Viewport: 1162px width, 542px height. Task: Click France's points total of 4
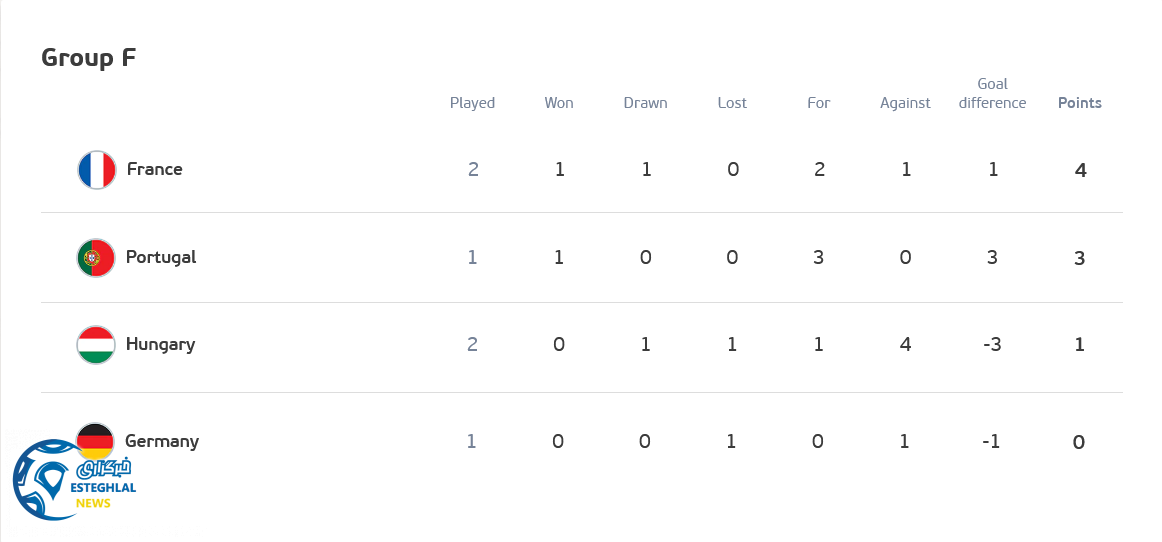click(x=1080, y=170)
